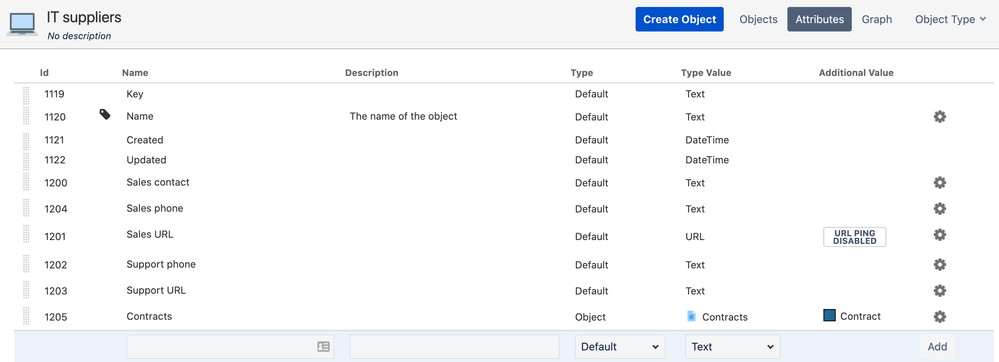Click the Contract reference color square
The image size is (999, 362).
coord(829,315)
